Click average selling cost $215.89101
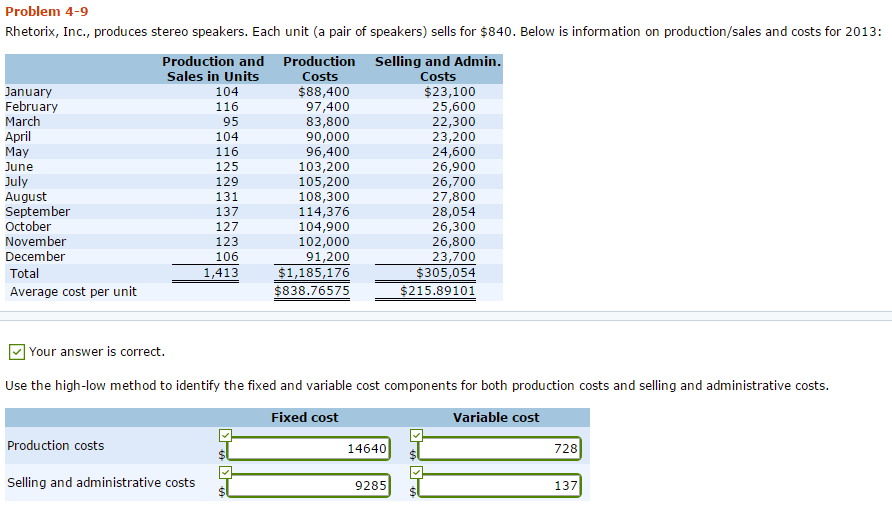The image size is (892, 505). 437,291
